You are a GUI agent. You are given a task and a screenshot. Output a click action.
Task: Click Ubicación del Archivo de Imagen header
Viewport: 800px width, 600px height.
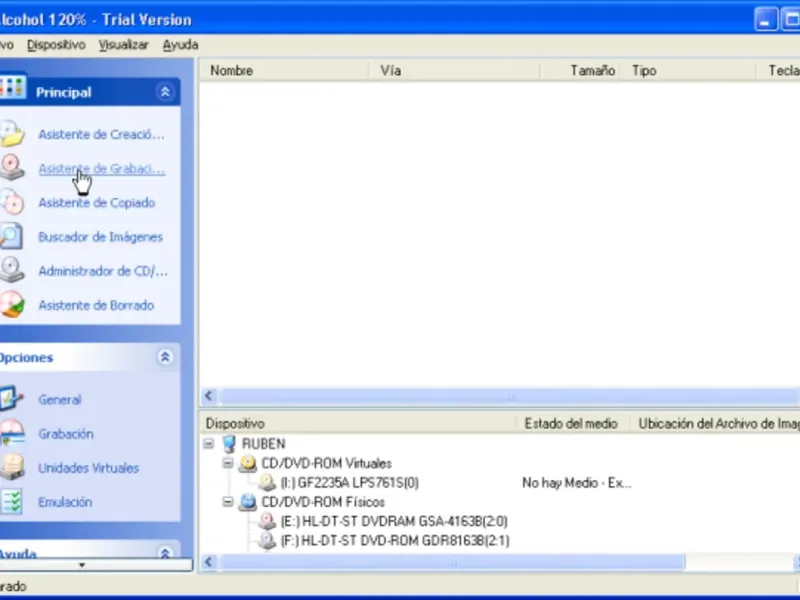pyautogui.click(x=715, y=423)
